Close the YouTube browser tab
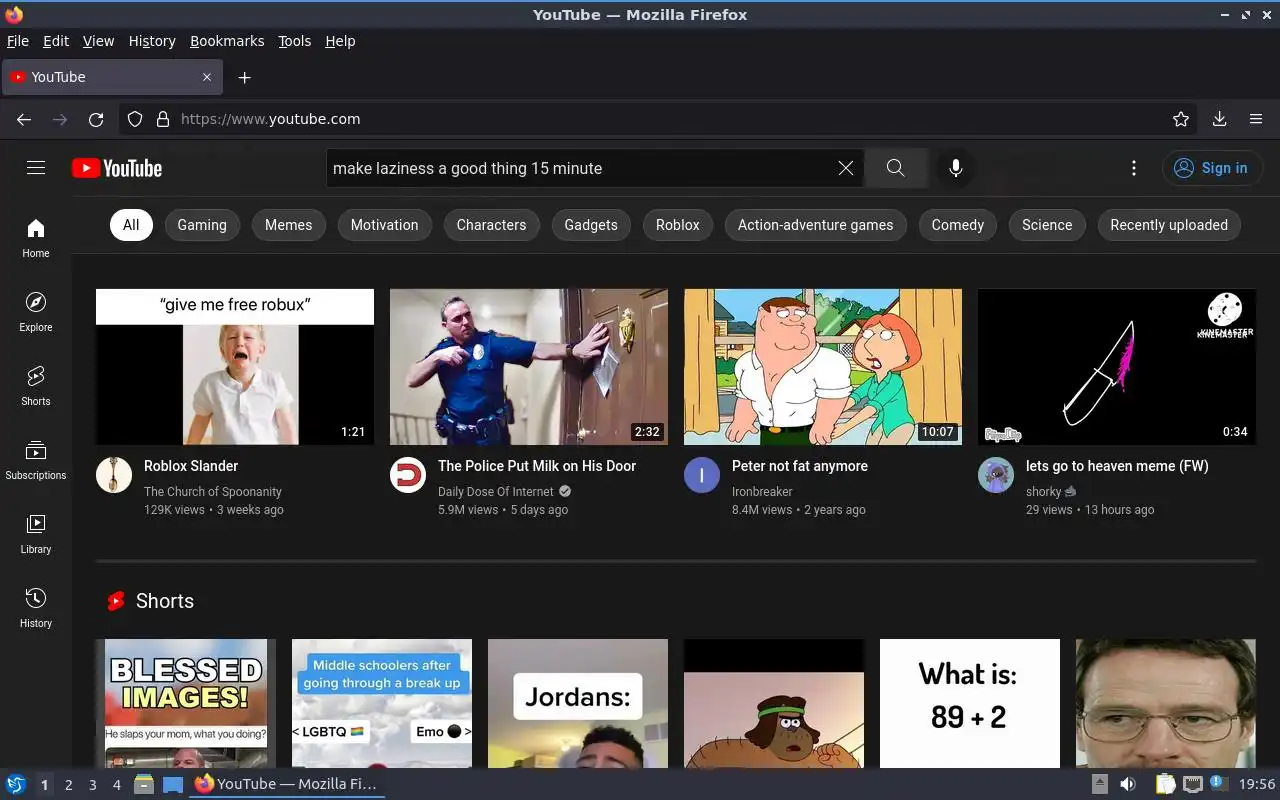Image resolution: width=1280 pixels, height=800 pixels. (207, 77)
